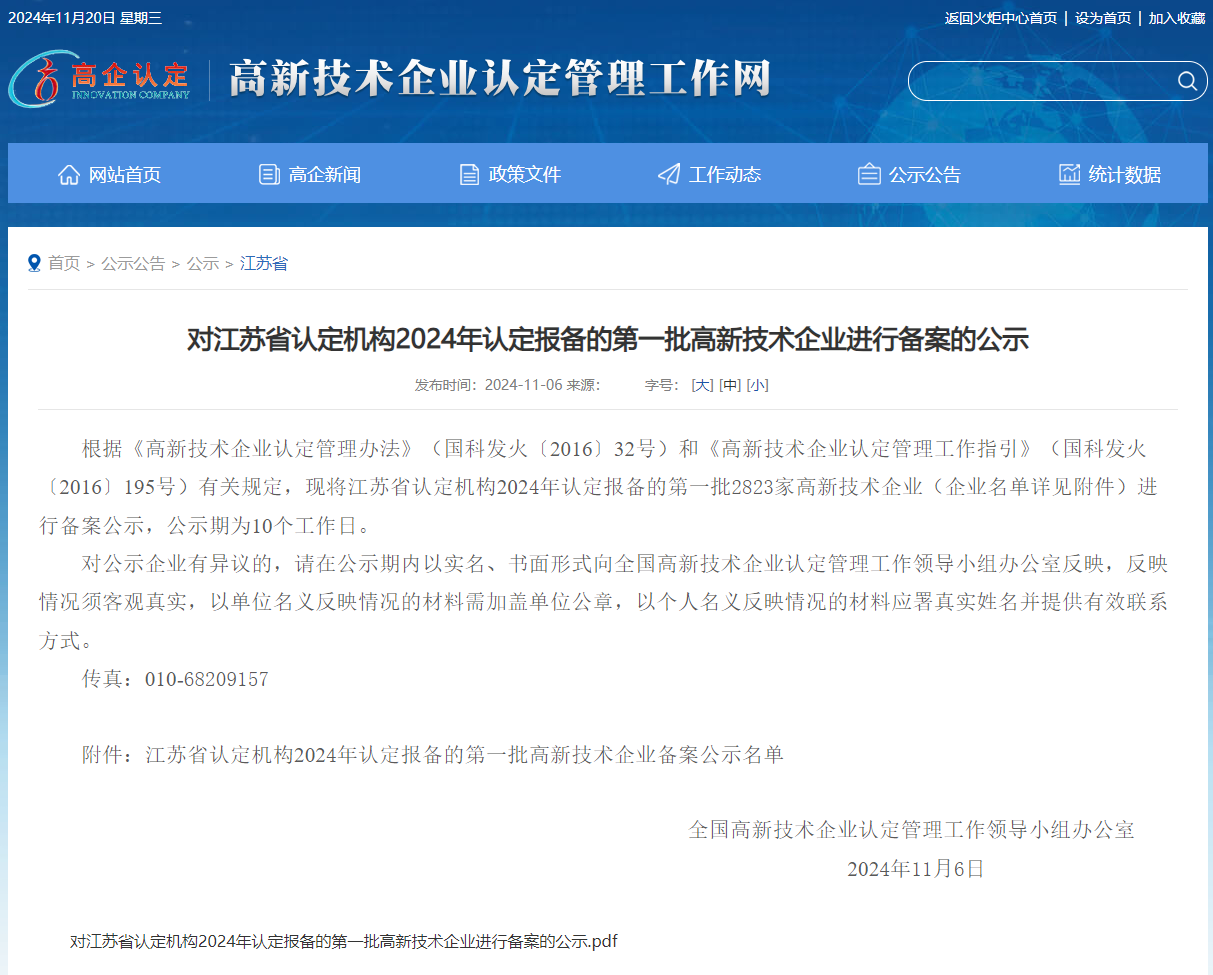
Task: Go to 公示公告 in breadcrumb
Action: click(133, 263)
